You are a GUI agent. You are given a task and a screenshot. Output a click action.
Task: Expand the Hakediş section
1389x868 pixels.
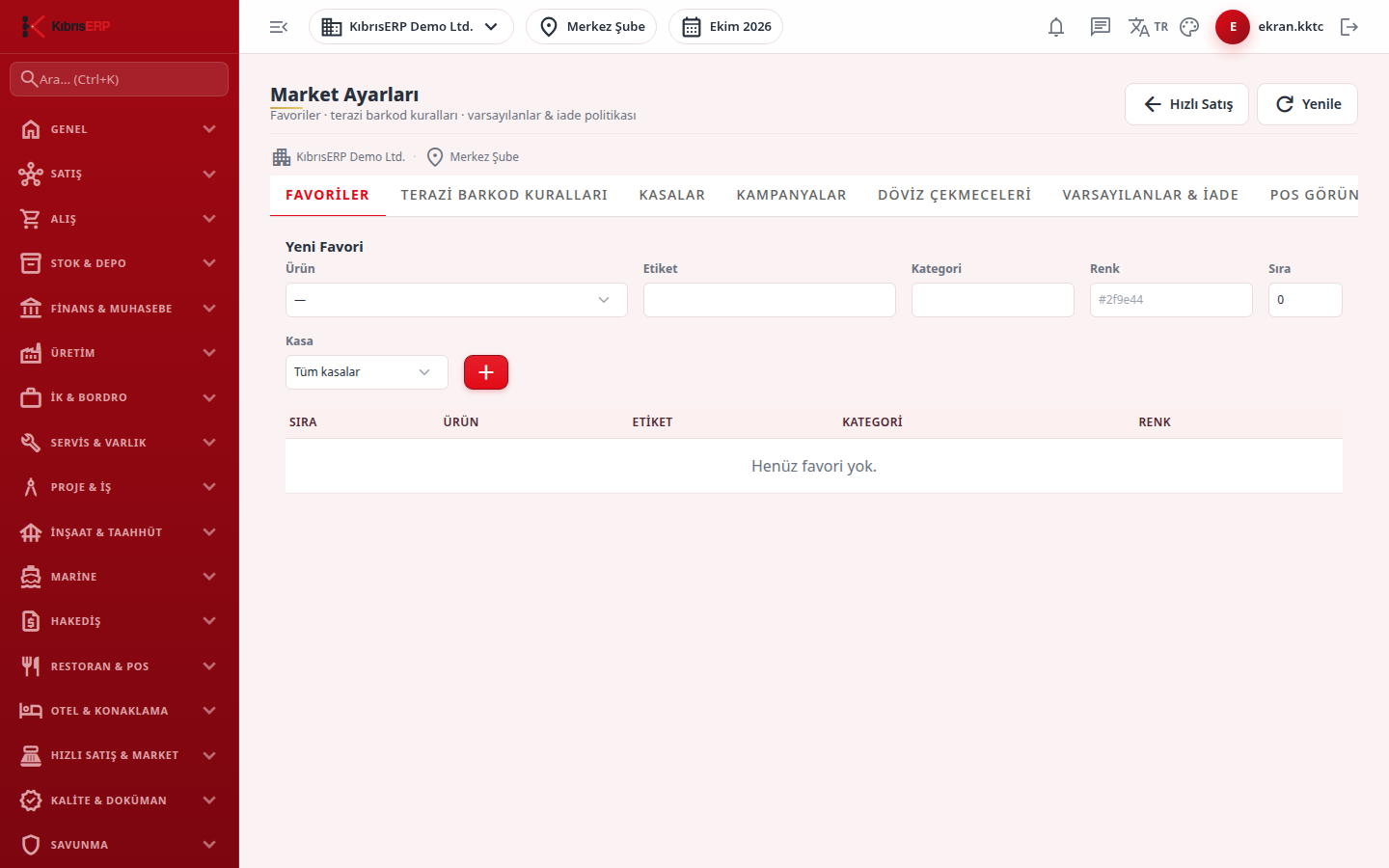(x=120, y=621)
